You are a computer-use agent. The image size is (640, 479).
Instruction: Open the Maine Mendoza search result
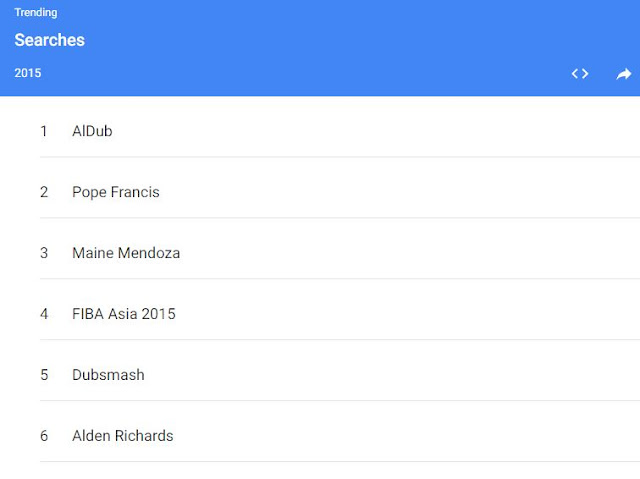(126, 253)
